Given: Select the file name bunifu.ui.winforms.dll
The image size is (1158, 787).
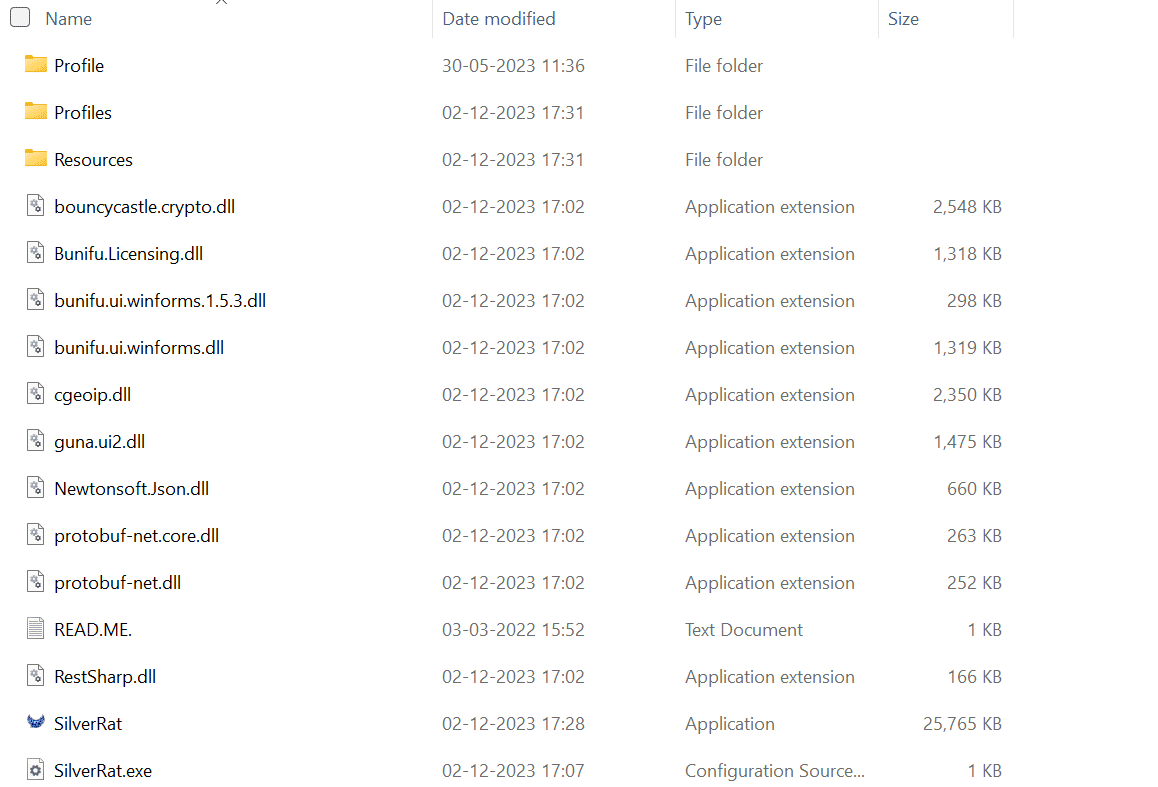Looking at the screenshot, I should [x=139, y=348].
